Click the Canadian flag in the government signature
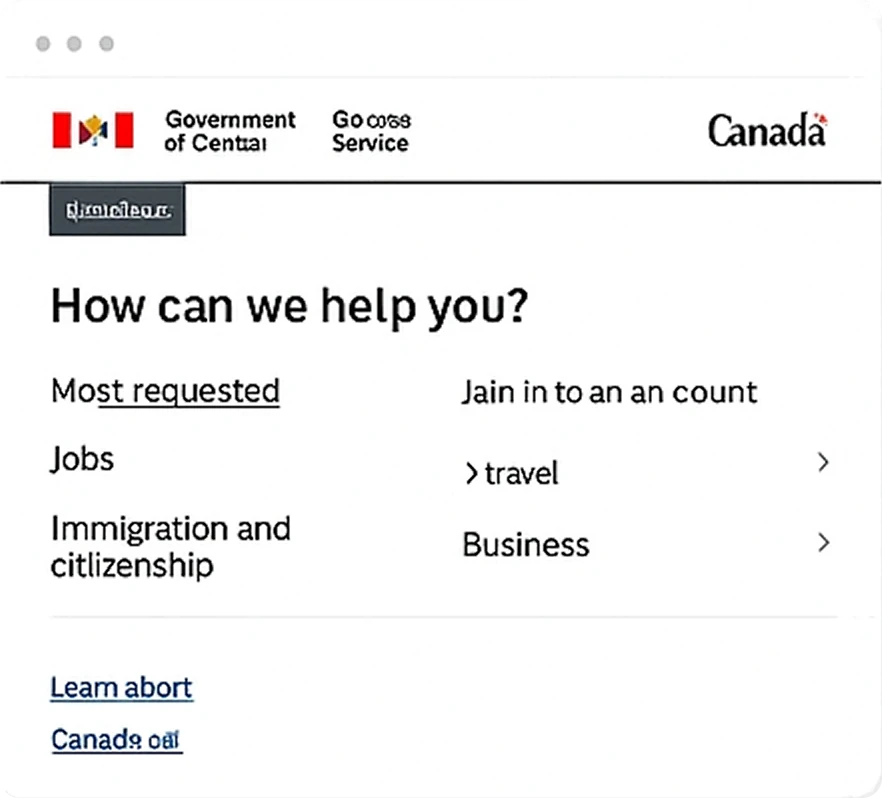 point(92,129)
